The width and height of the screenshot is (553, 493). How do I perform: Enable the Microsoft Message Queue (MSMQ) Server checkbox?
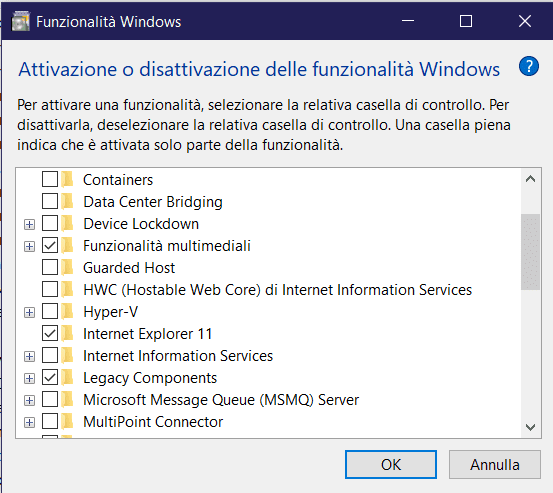(x=50, y=399)
